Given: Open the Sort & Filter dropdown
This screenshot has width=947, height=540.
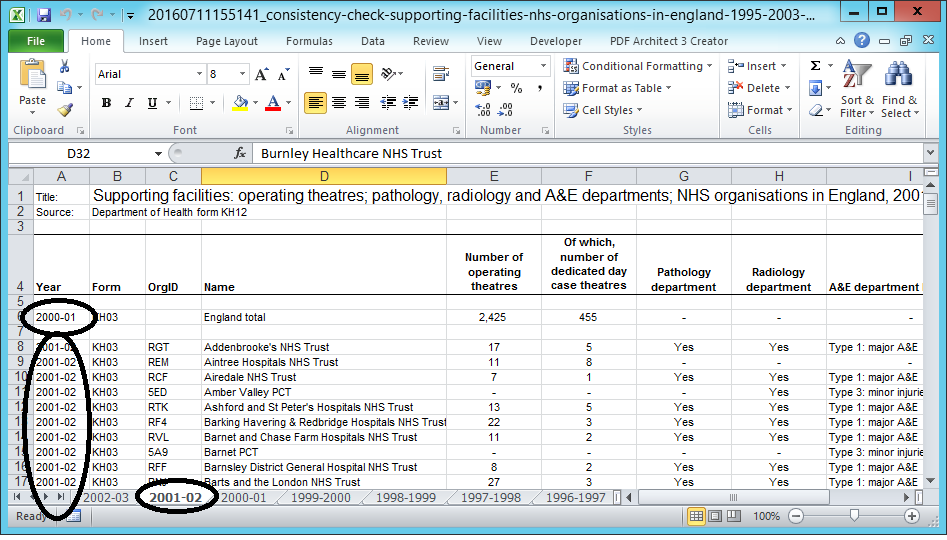Looking at the screenshot, I should click(x=857, y=89).
